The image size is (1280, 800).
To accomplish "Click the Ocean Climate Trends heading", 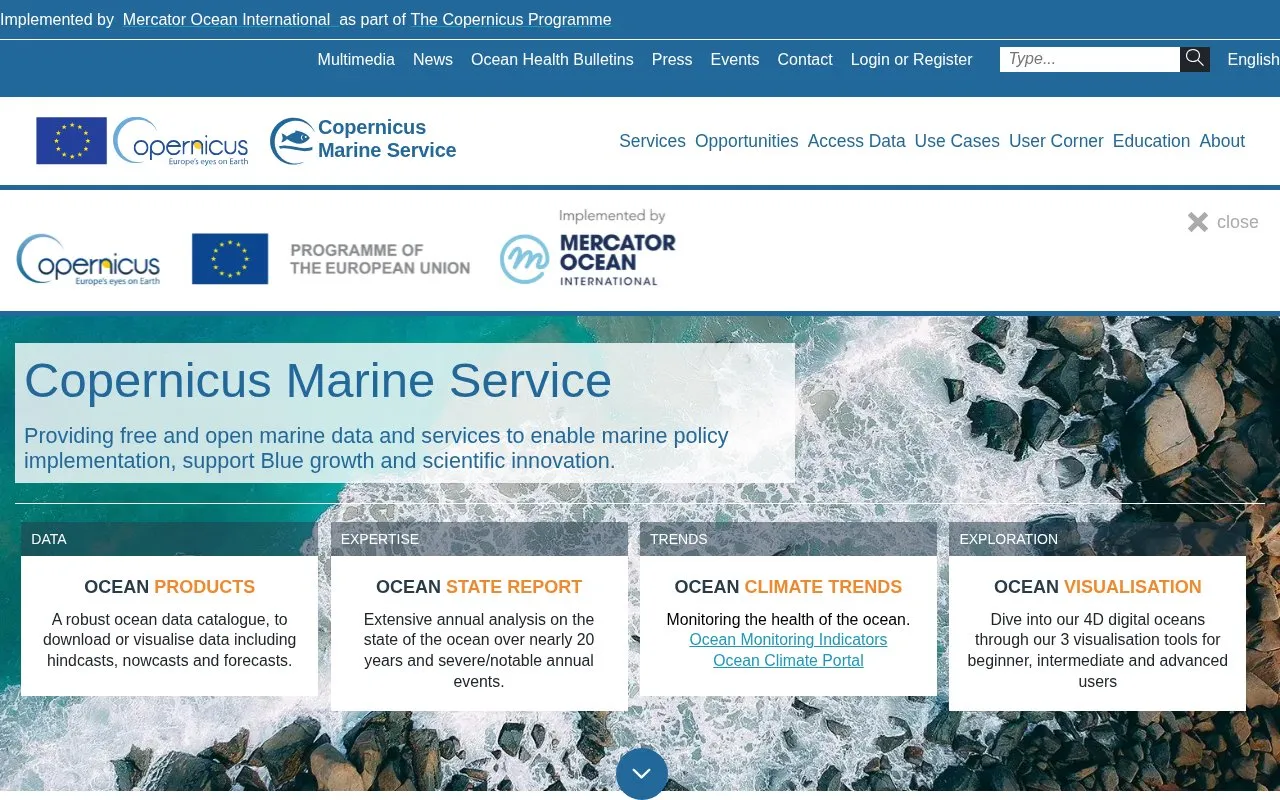I will pyautogui.click(x=788, y=587).
